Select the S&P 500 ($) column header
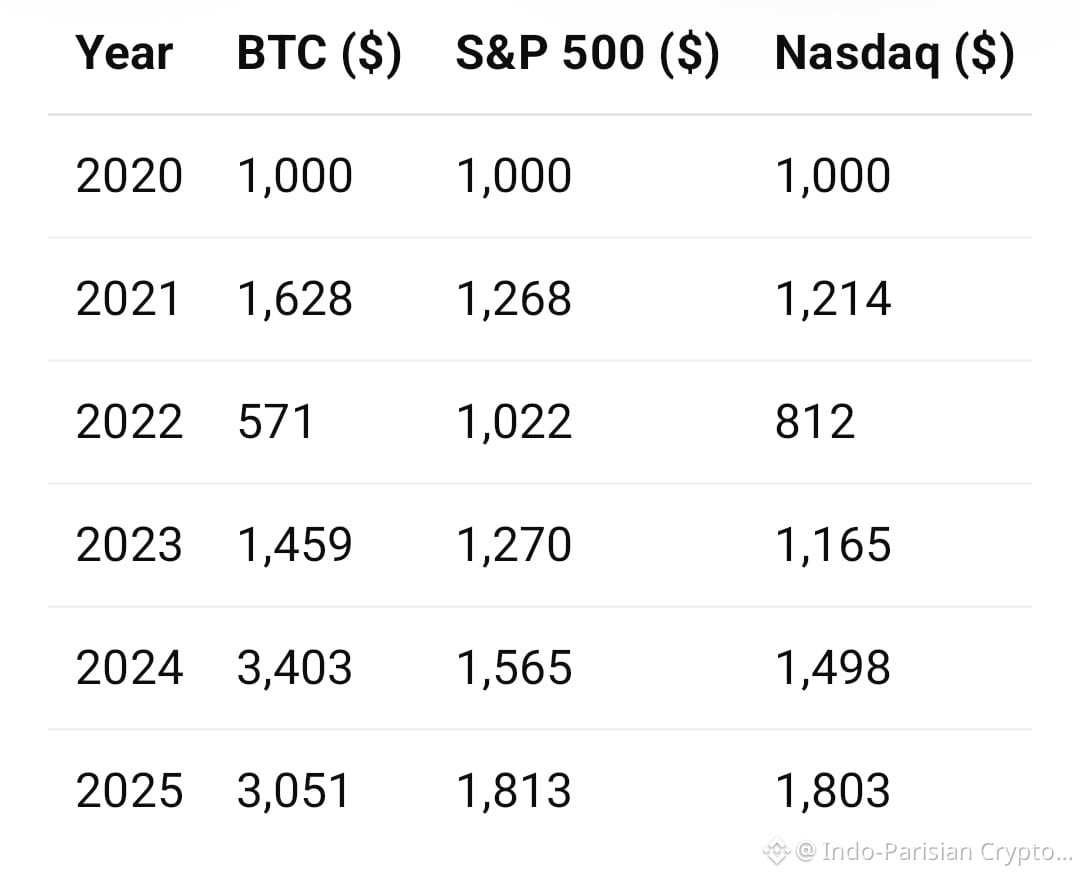1080x876 pixels. [x=587, y=54]
